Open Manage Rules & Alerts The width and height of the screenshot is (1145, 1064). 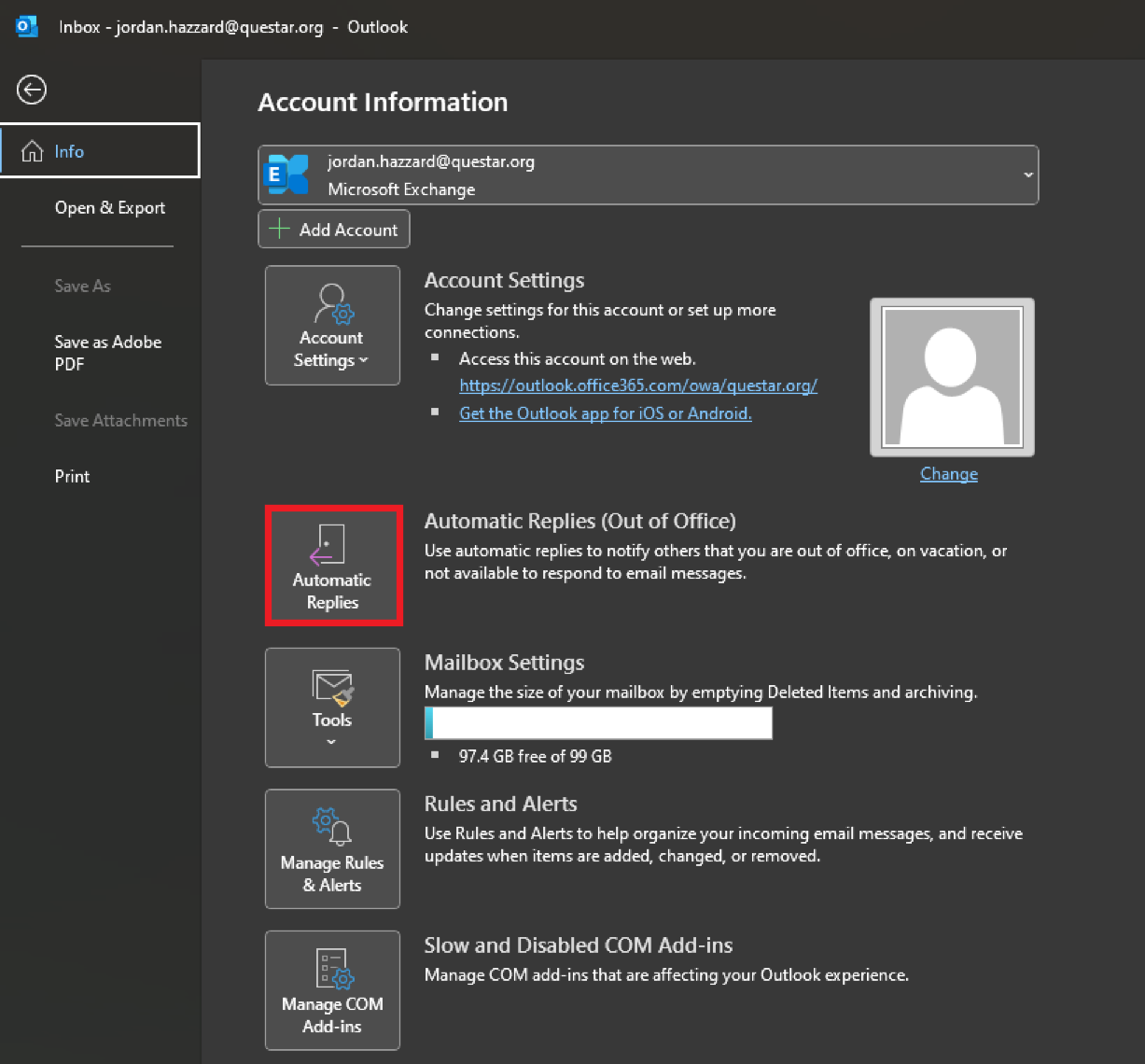332,849
